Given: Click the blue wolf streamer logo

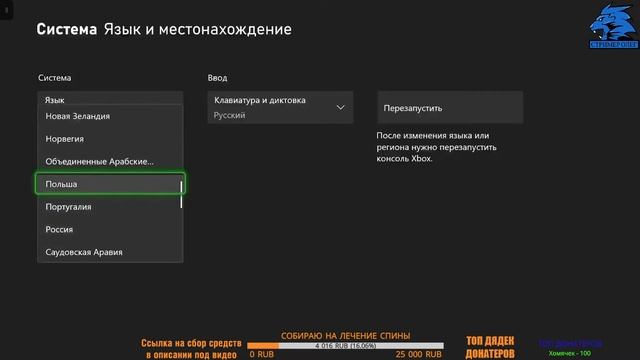Looking at the screenshot, I should [x=613, y=26].
